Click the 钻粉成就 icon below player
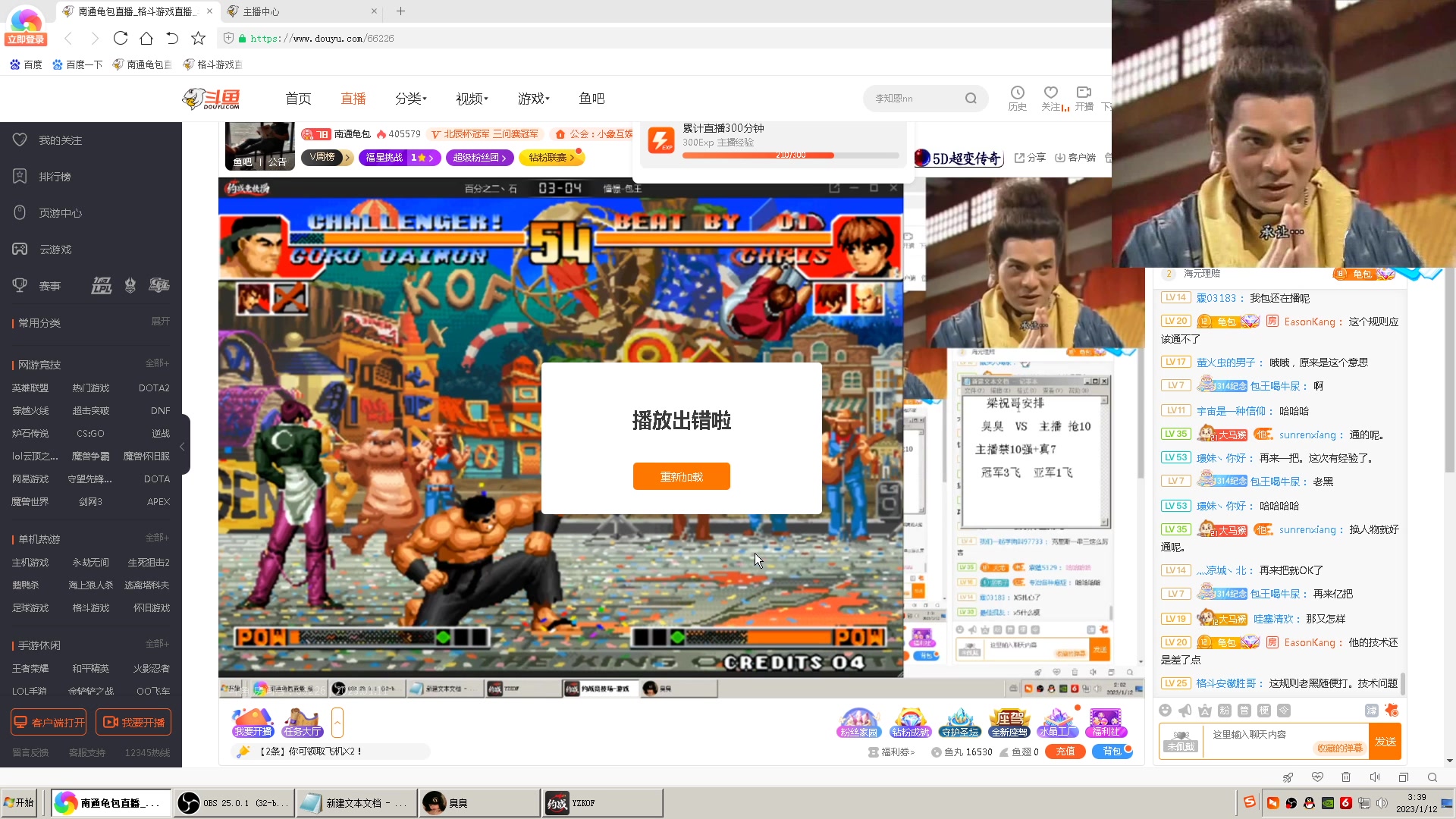This screenshot has width=1456, height=819. pyautogui.click(x=911, y=723)
